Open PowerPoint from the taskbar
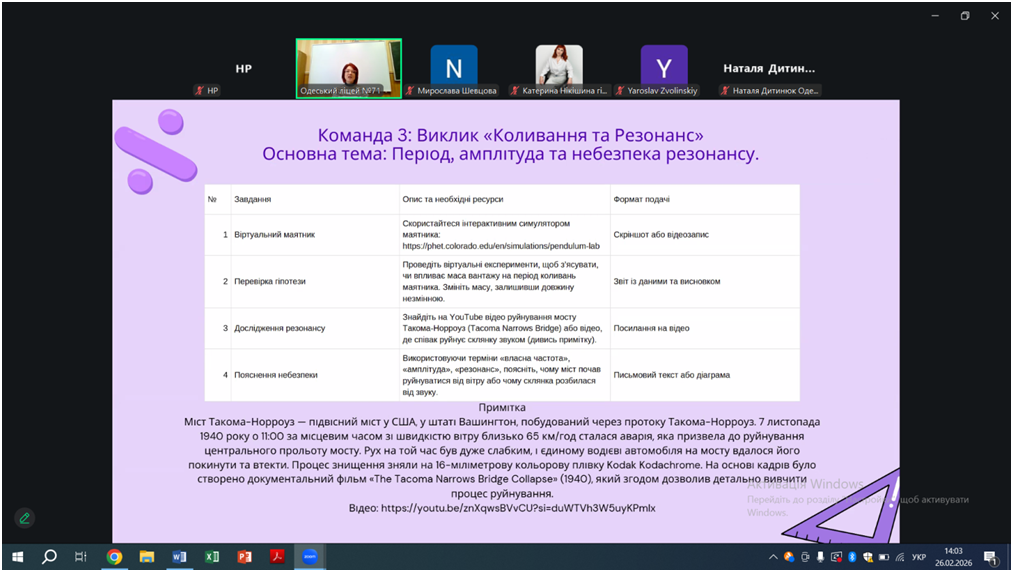Screen dimensions: 1013x572 click(x=244, y=557)
